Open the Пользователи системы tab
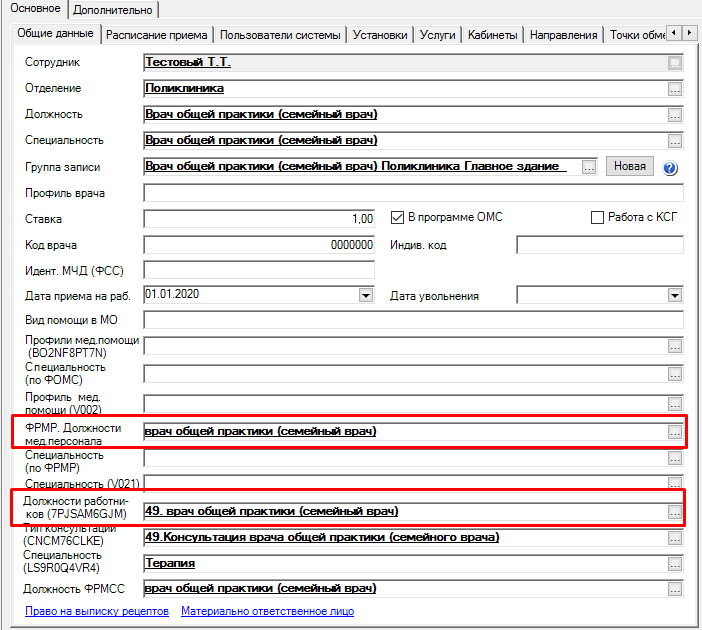 280,35
